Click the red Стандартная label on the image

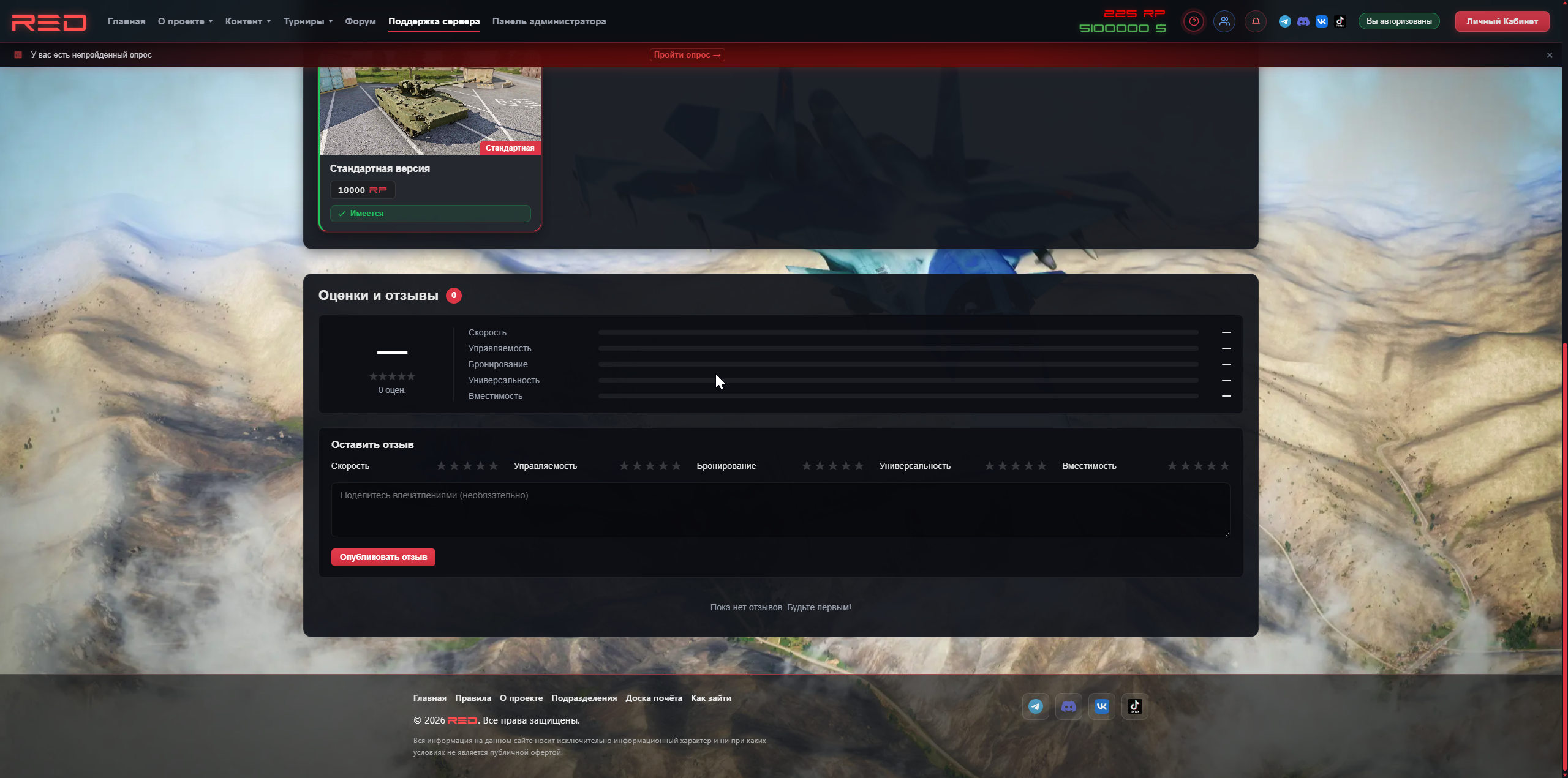coord(510,148)
